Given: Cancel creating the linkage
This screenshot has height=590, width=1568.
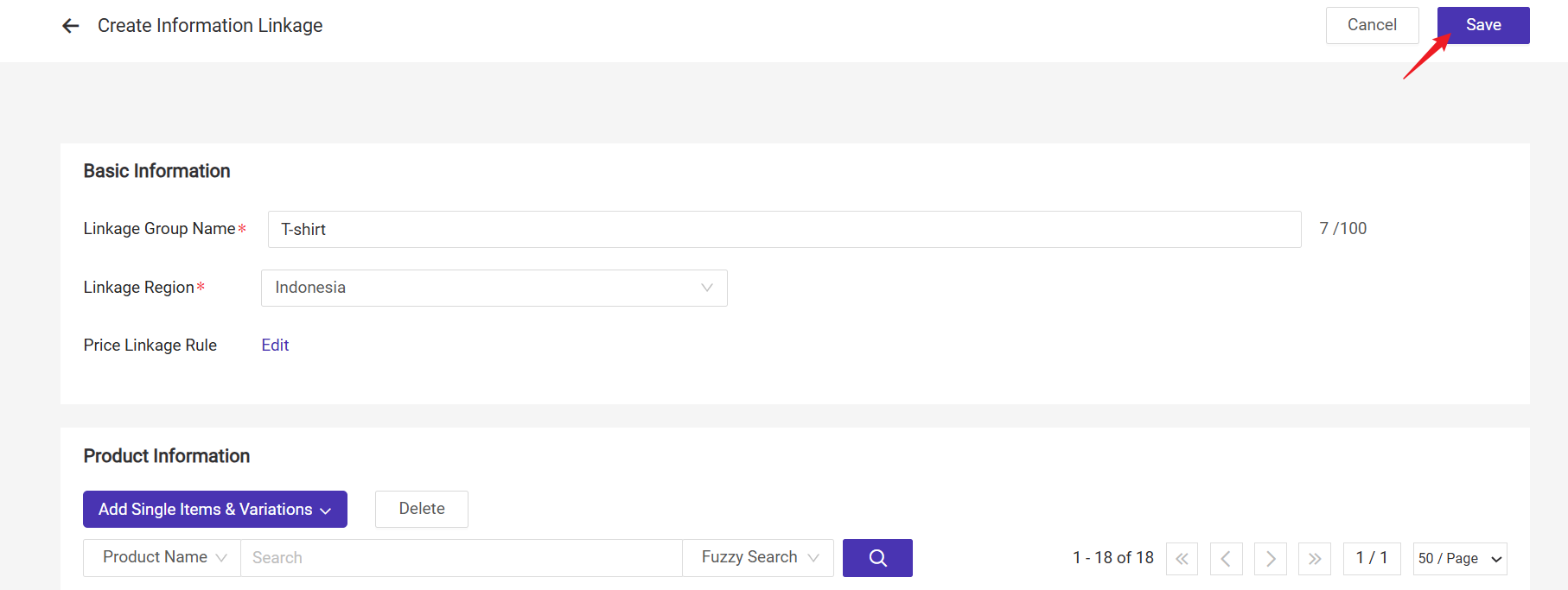Looking at the screenshot, I should click(1372, 25).
